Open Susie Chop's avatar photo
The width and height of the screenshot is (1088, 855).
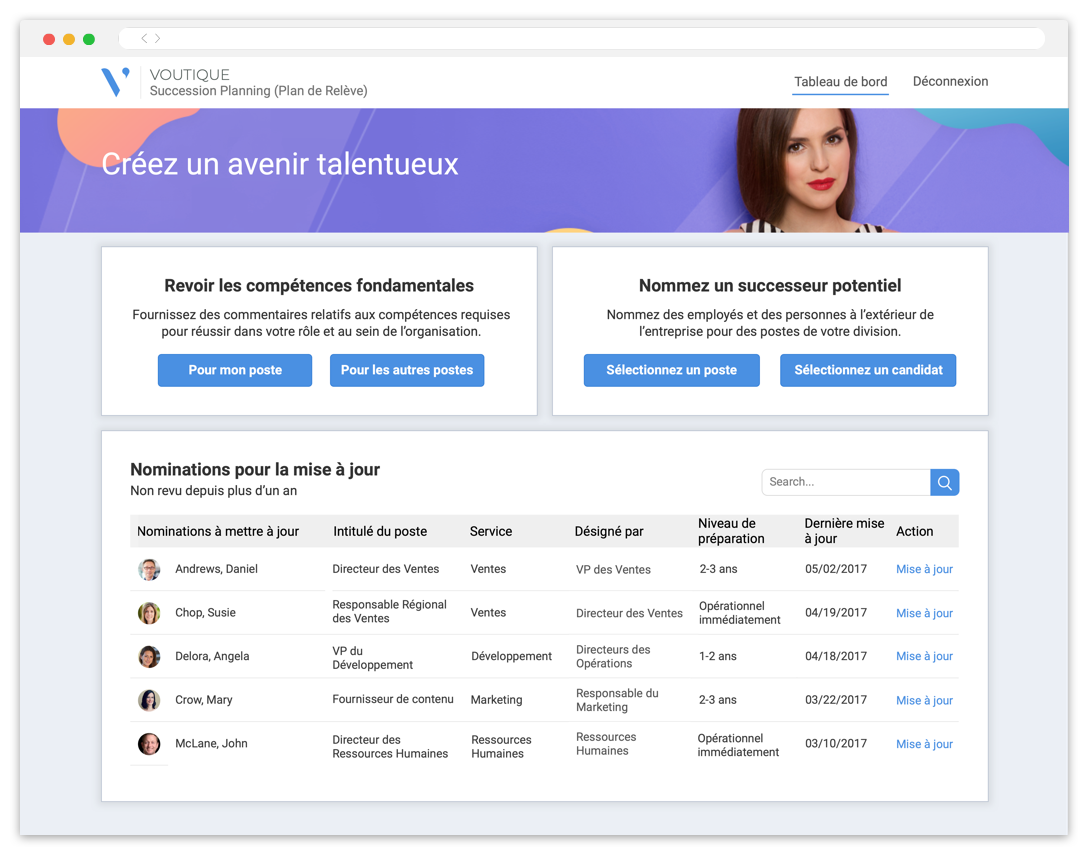[149, 613]
